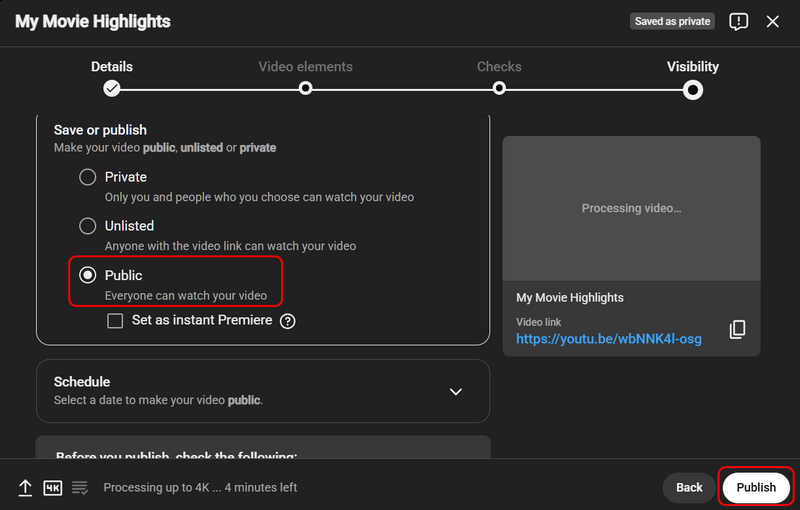Click the 'Save or publish' heading
The width and height of the screenshot is (800, 510).
click(100, 130)
